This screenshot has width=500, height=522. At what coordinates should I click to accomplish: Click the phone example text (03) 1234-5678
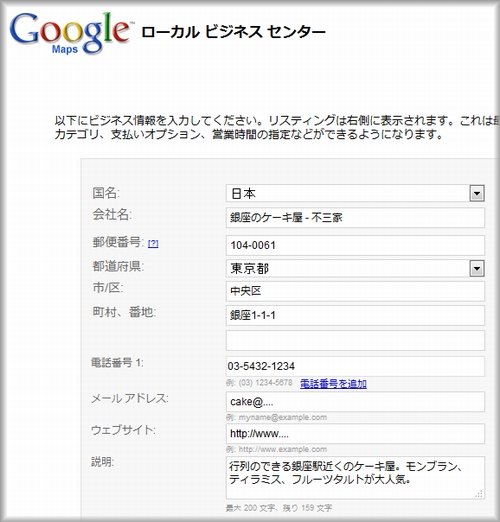pyautogui.click(x=265, y=383)
